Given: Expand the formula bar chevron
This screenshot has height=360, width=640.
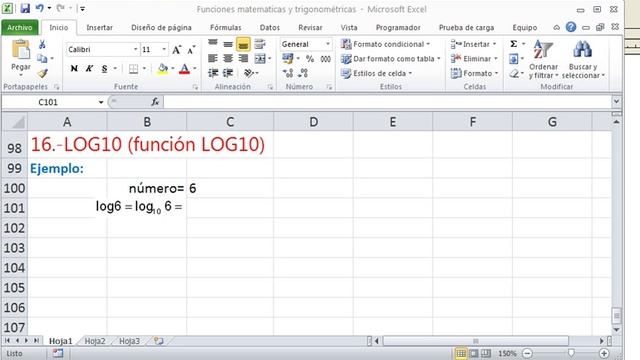Looking at the screenshot, I should pyautogui.click(x=616, y=102).
